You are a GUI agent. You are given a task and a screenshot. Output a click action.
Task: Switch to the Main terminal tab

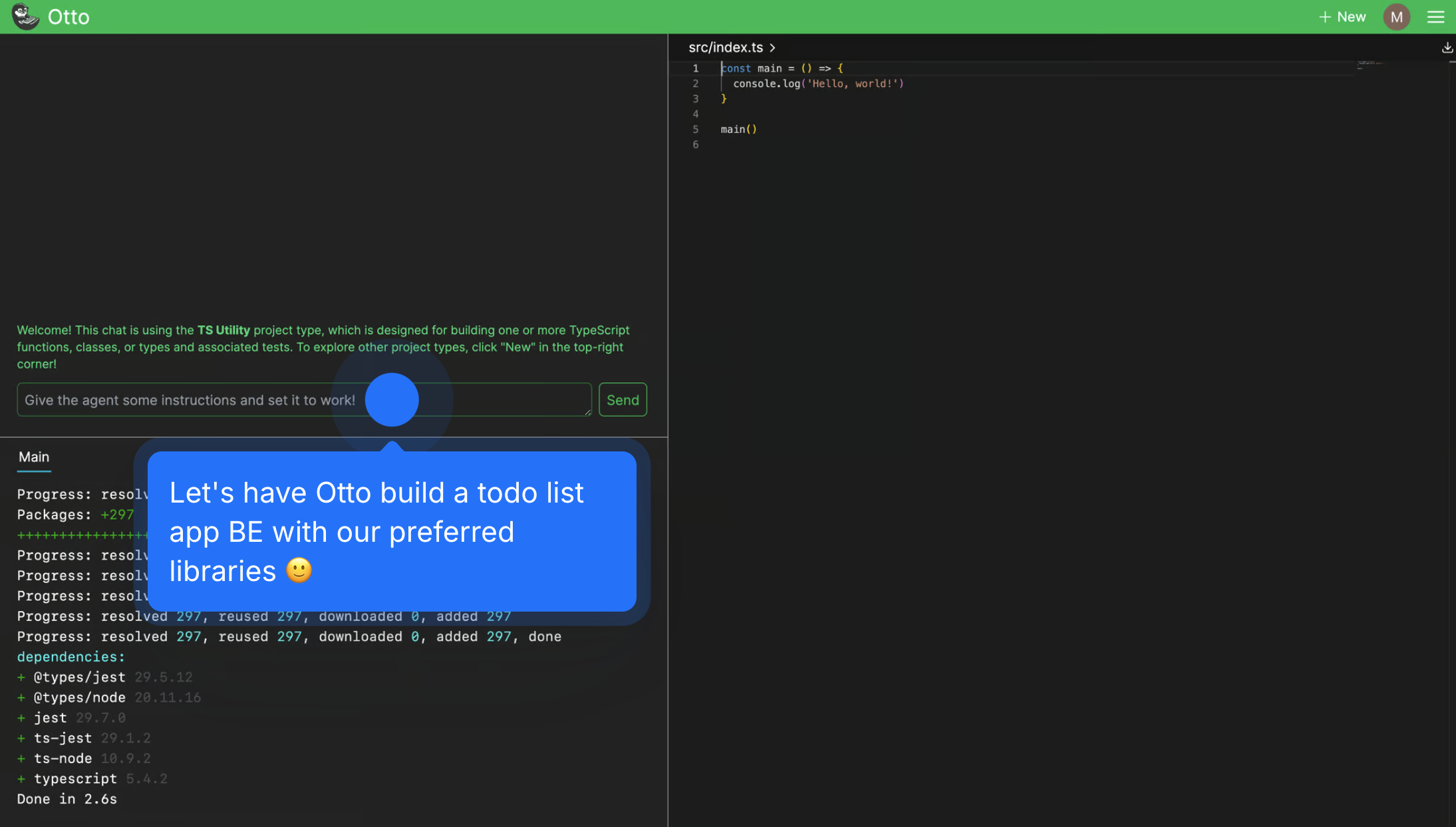click(x=34, y=457)
